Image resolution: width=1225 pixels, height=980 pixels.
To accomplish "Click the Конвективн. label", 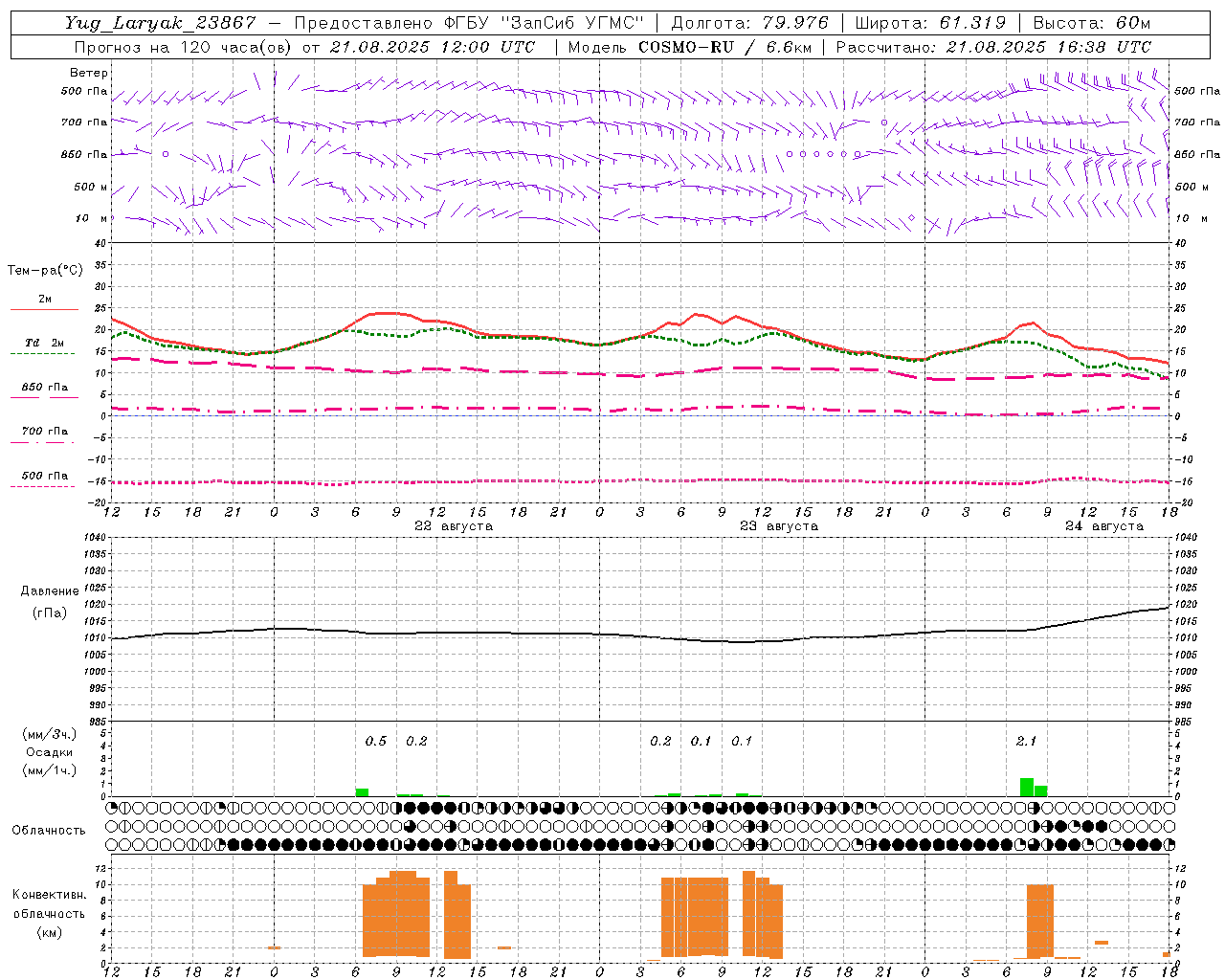I will tap(49, 895).
